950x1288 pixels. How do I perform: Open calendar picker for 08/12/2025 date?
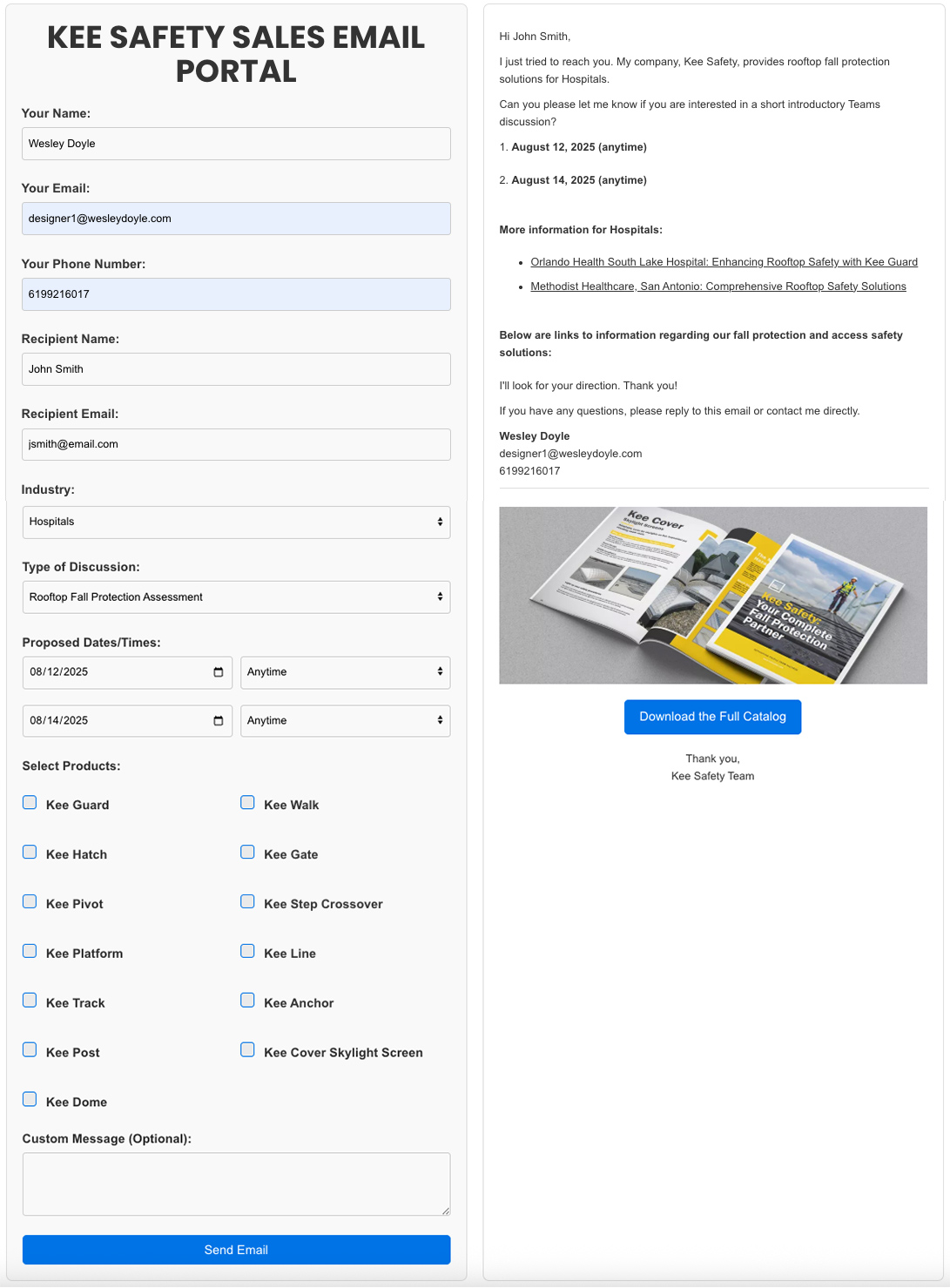(218, 672)
